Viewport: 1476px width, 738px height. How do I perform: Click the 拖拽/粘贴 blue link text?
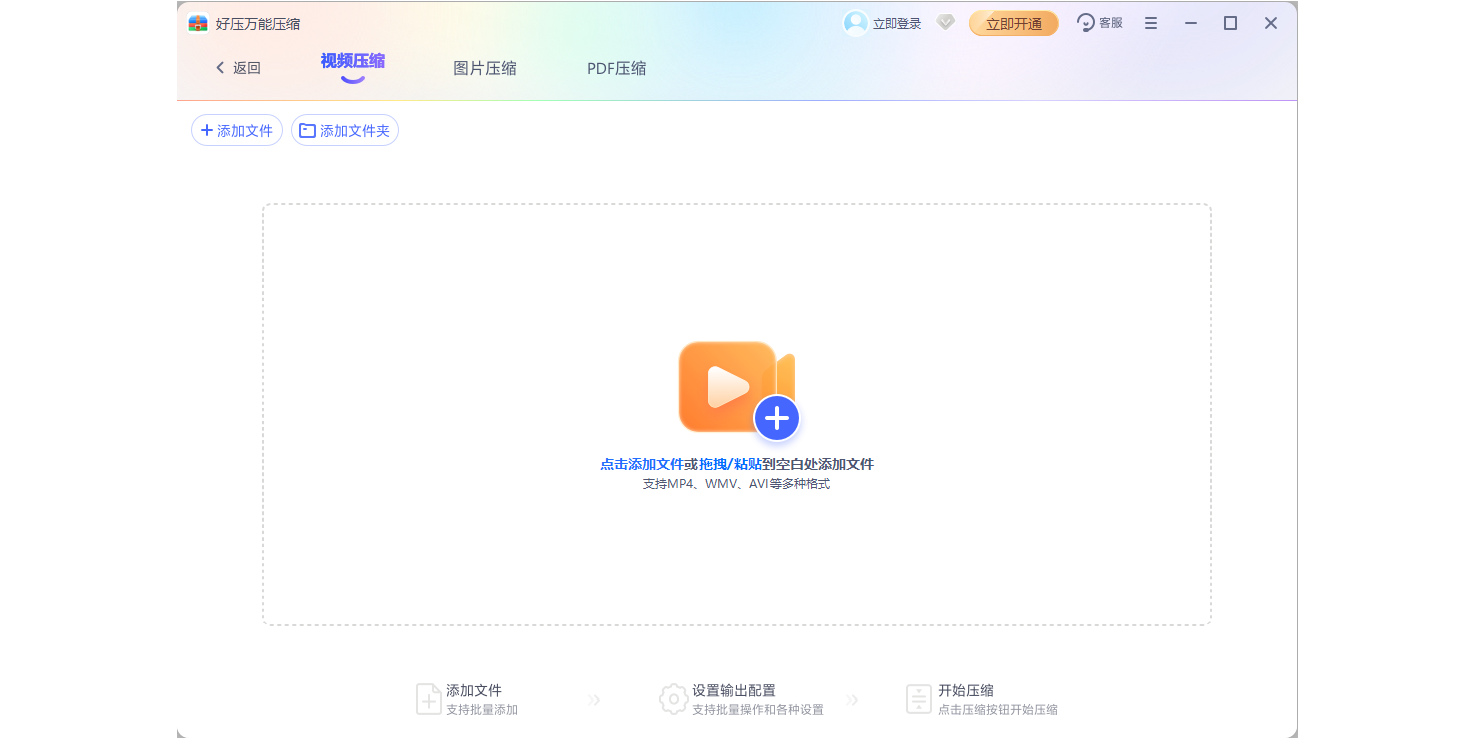click(x=730, y=464)
